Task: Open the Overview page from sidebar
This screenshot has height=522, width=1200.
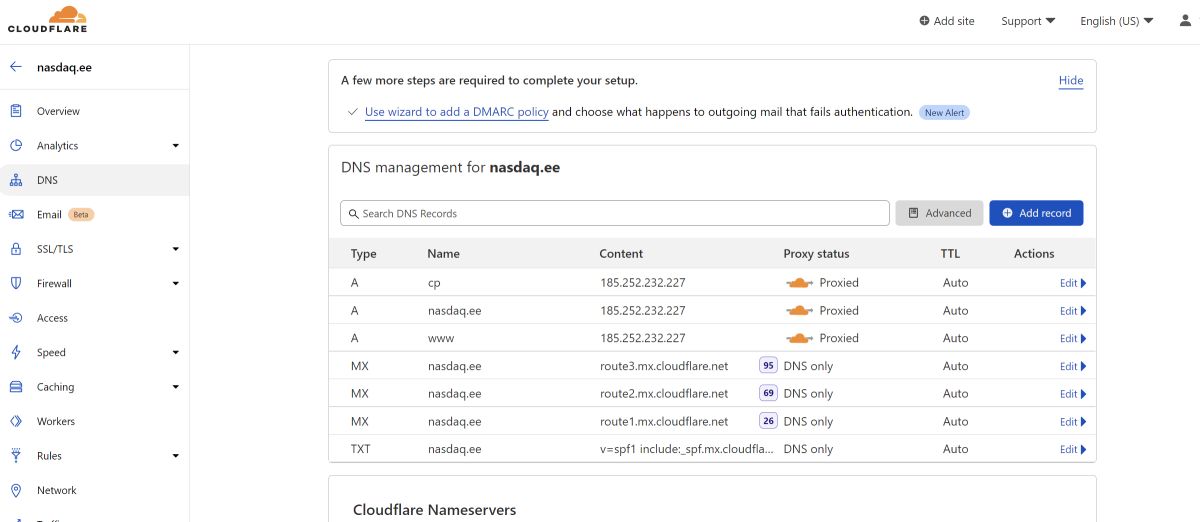Action: click(58, 111)
